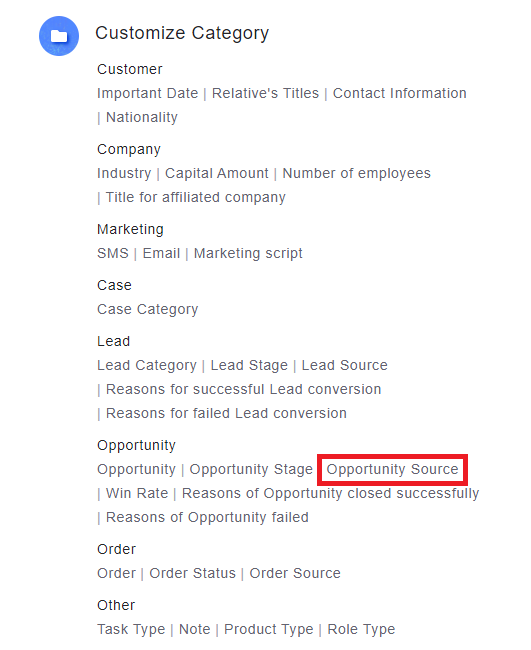Image resolution: width=531 pixels, height=650 pixels.
Task: Click the Product Type link under Other
Action: (x=269, y=629)
